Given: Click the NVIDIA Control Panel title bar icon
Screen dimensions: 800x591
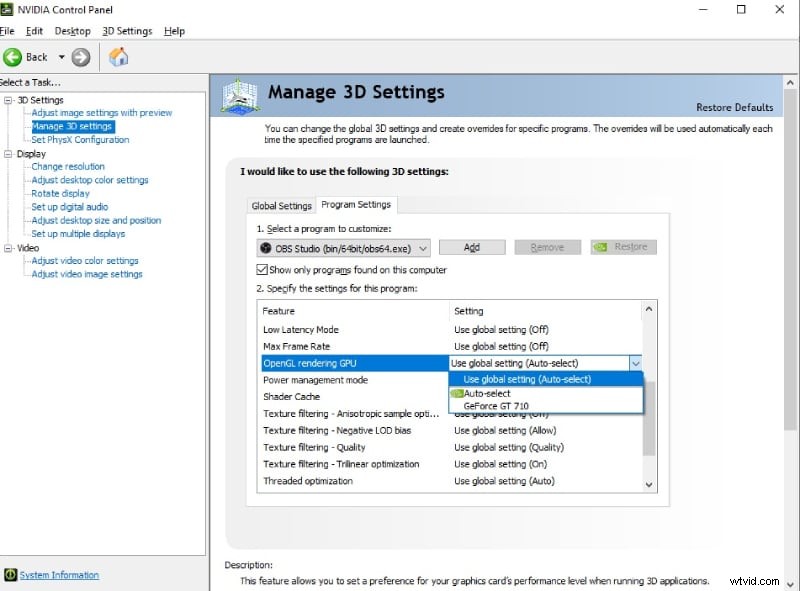Looking at the screenshot, I should click(8, 9).
